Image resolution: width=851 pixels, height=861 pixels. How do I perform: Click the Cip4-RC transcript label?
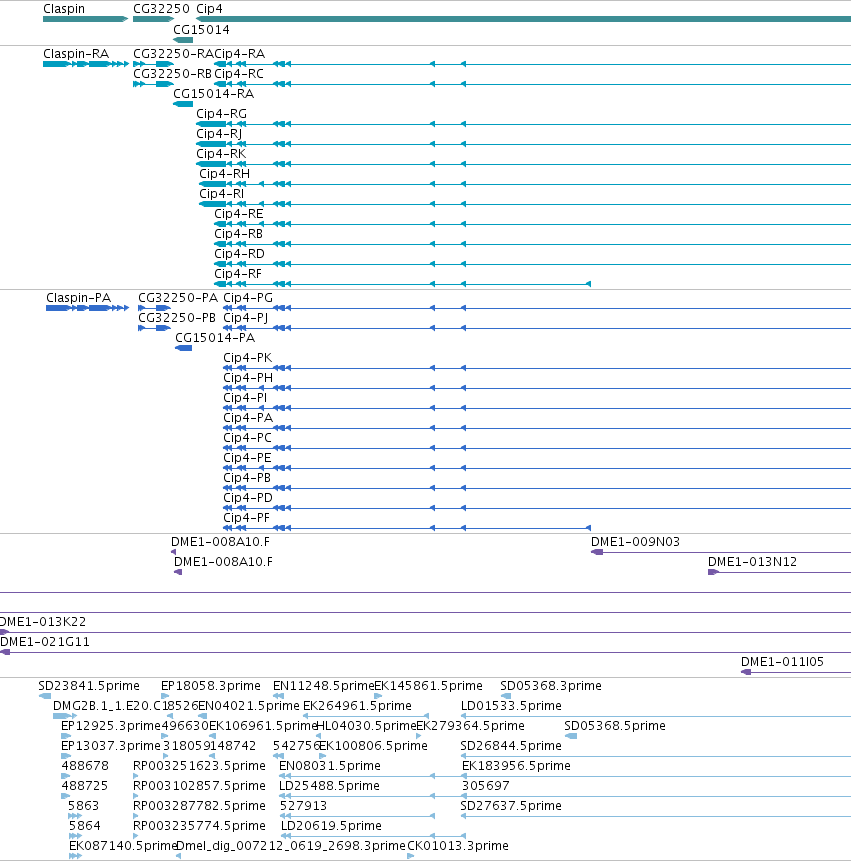tap(239, 74)
